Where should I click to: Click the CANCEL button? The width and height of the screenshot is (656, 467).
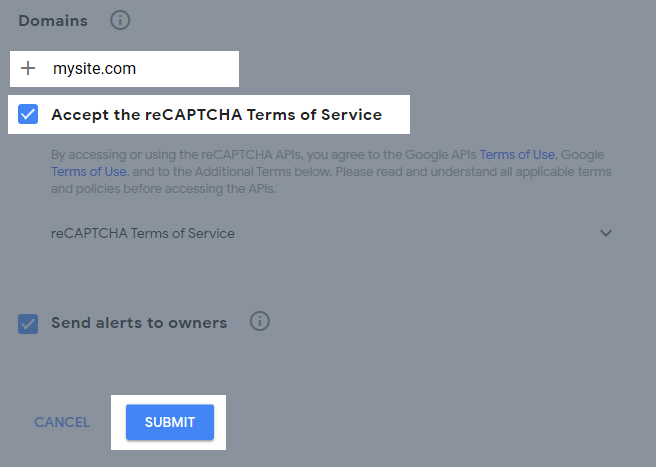pos(62,422)
